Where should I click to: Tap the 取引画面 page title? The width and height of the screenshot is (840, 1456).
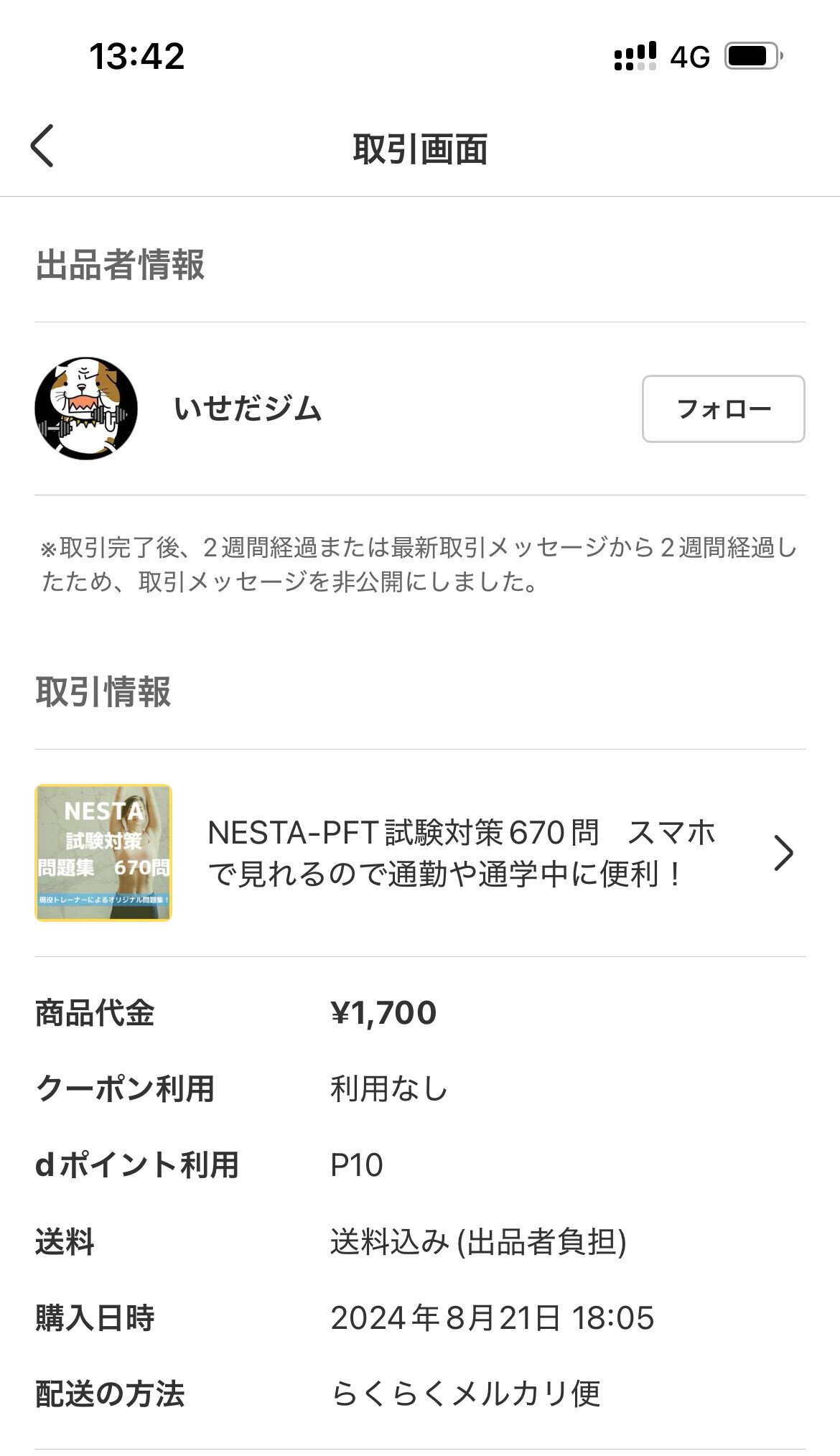pos(420,149)
